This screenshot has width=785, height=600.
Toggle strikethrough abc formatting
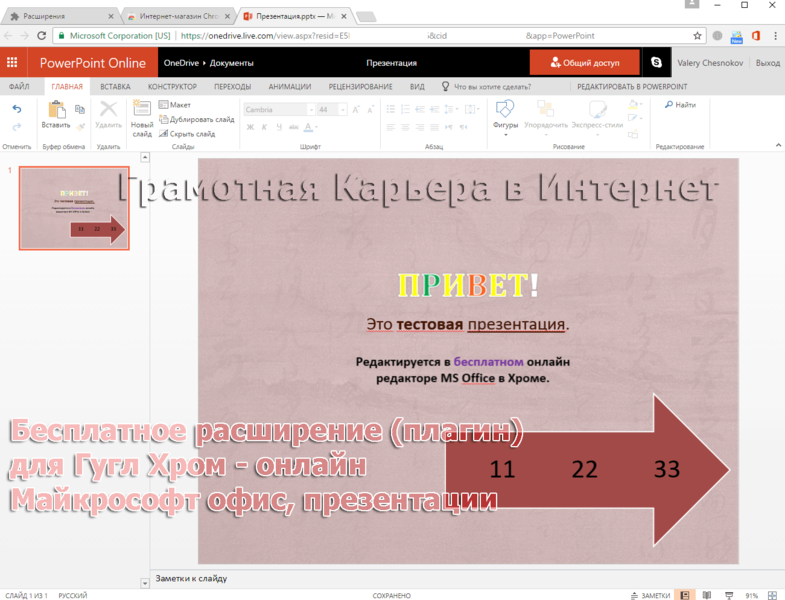294,127
